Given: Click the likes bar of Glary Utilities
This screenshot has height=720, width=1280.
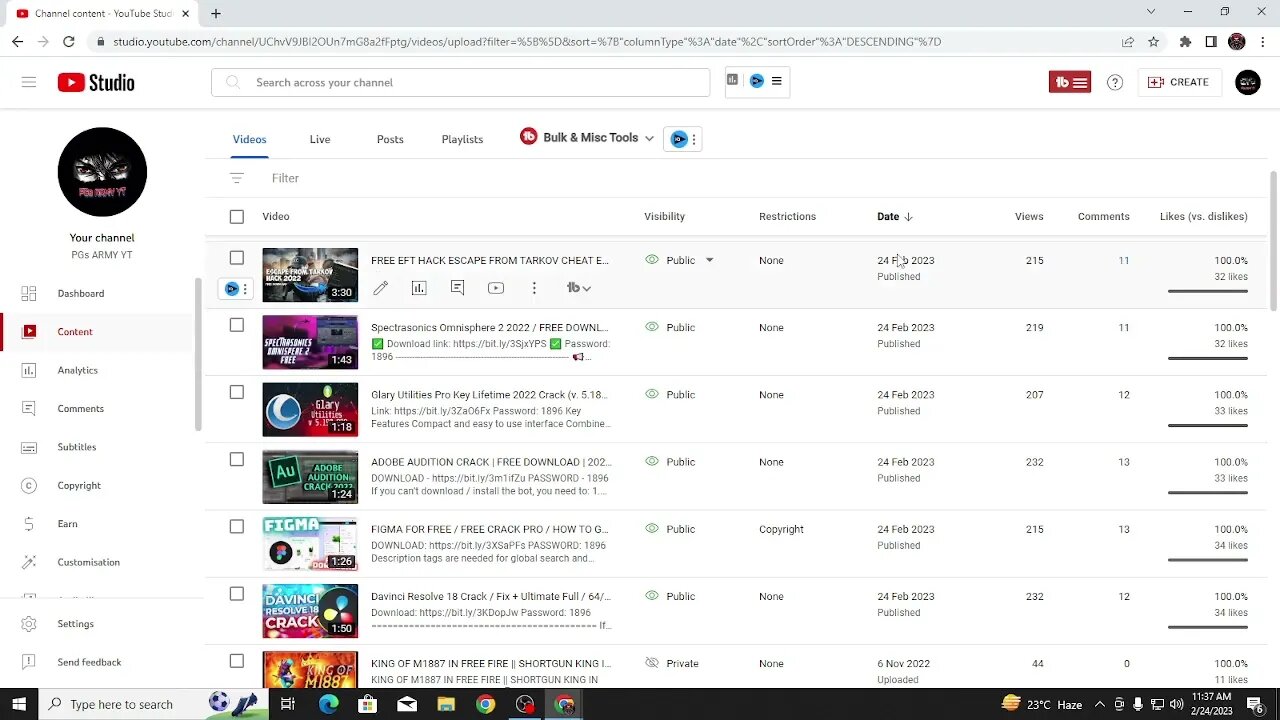Looking at the screenshot, I should 1207,425.
